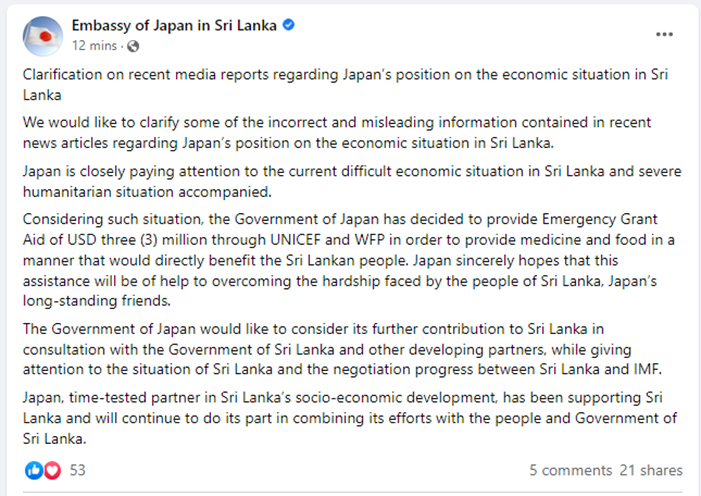This screenshot has width=701, height=496.
Task: View who reacted via the 53 count
Action: click(77, 470)
